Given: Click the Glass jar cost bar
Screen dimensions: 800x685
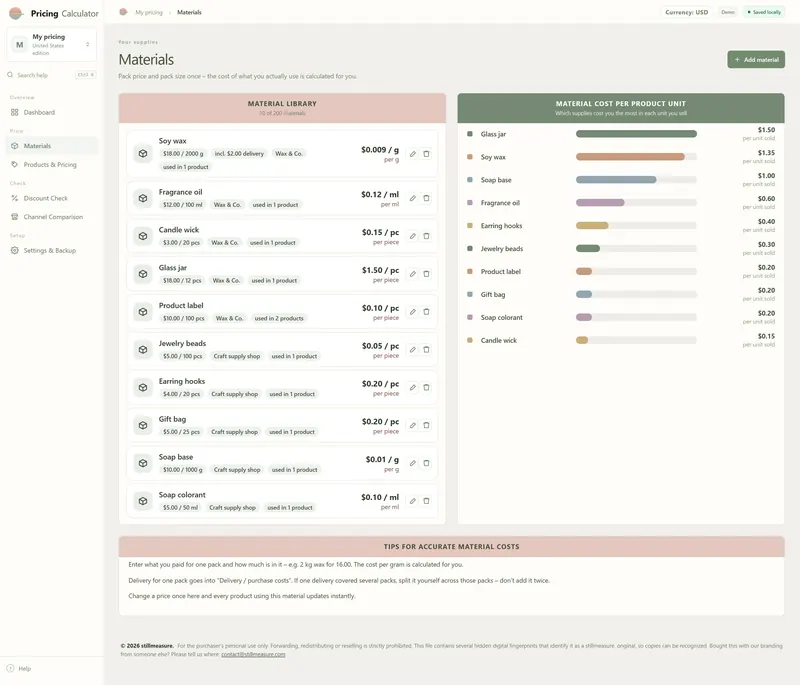Looking at the screenshot, I should 636,134.
